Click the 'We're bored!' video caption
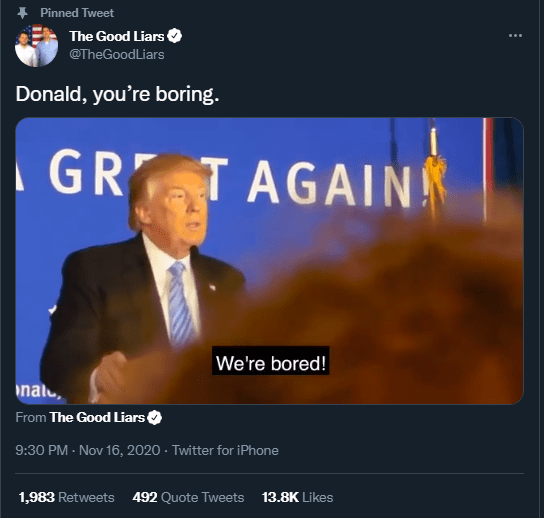 tap(271, 363)
